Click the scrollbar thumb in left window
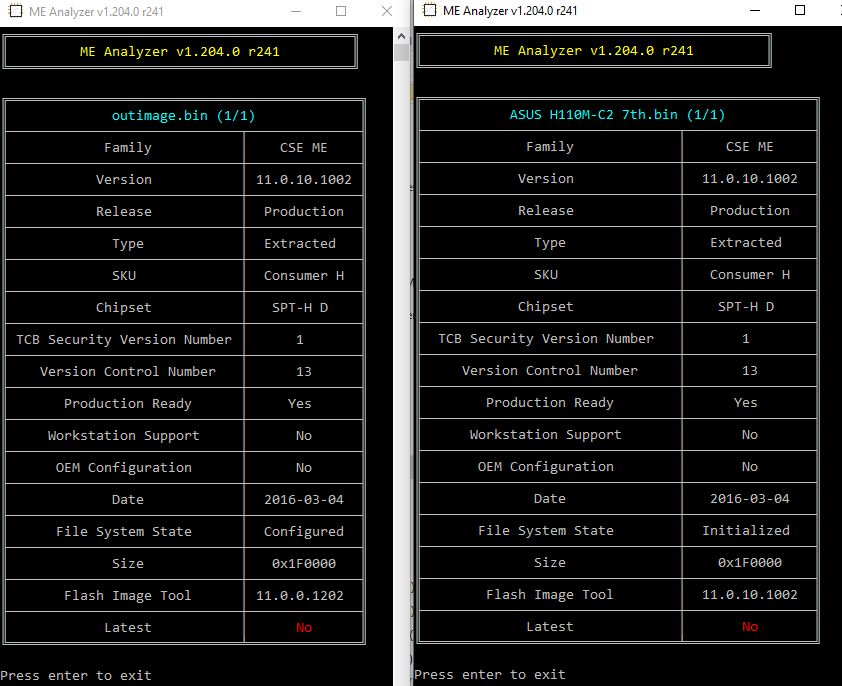Viewport: 842px width, 686px height. (401, 53)
